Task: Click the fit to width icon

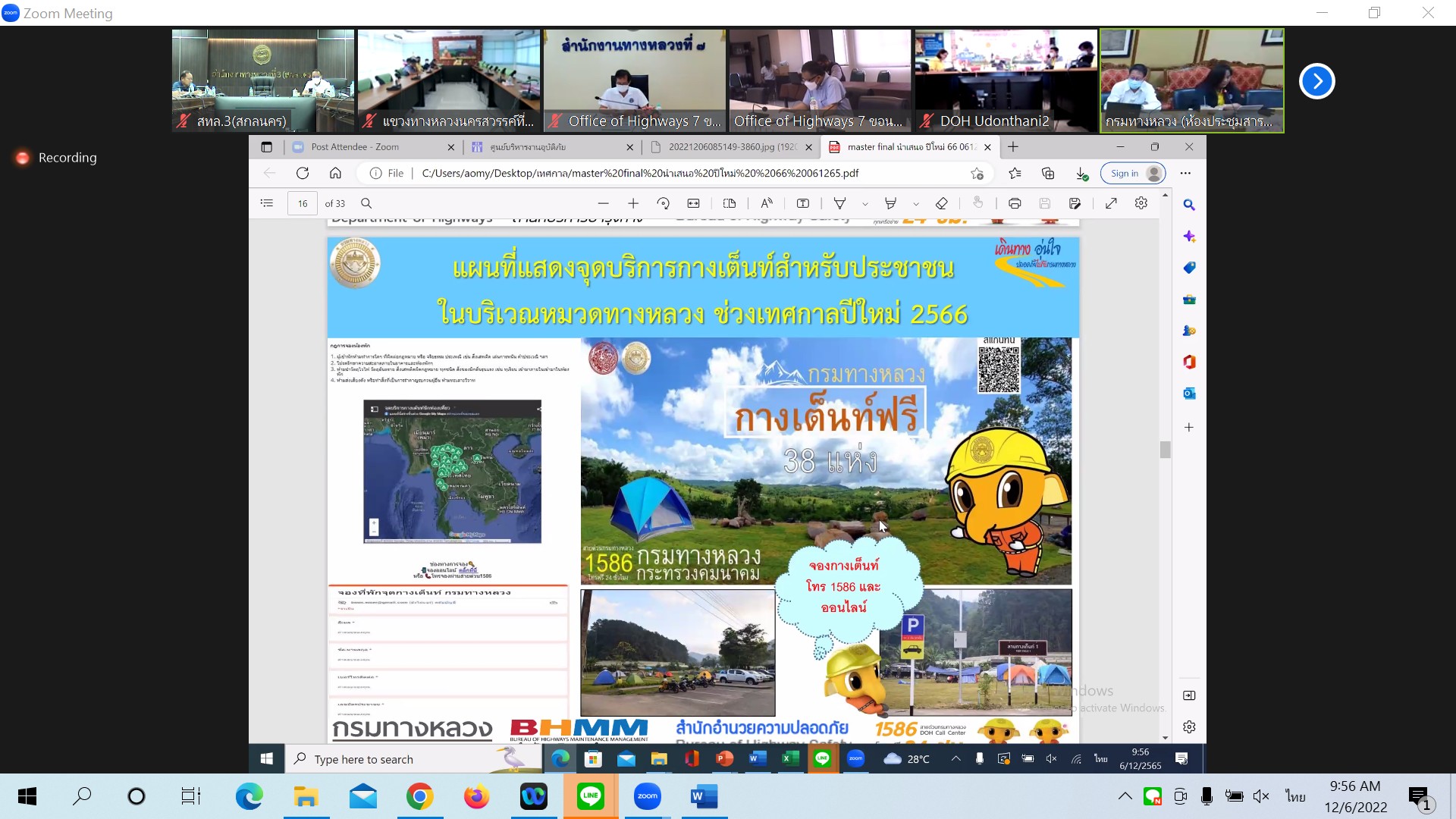Action: 693,203
